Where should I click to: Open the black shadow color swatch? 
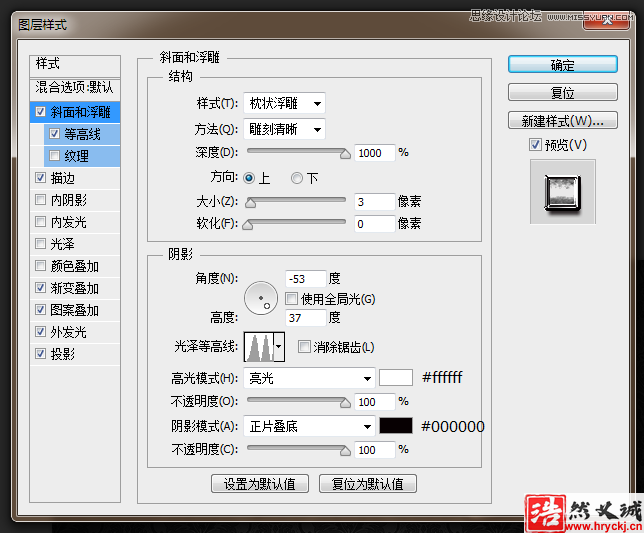396,426
